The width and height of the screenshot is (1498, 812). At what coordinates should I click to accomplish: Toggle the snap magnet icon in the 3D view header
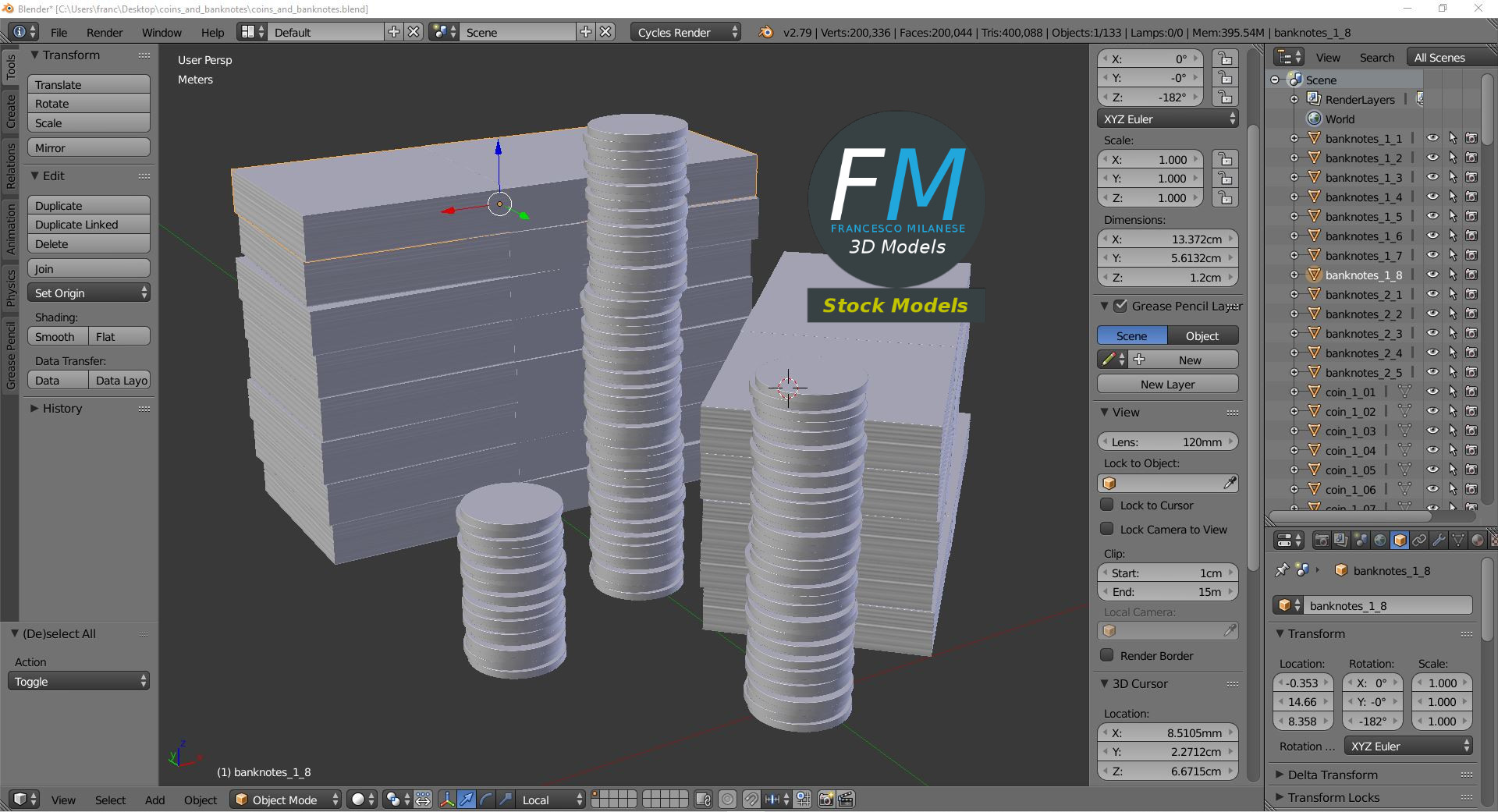coord(751,800)
